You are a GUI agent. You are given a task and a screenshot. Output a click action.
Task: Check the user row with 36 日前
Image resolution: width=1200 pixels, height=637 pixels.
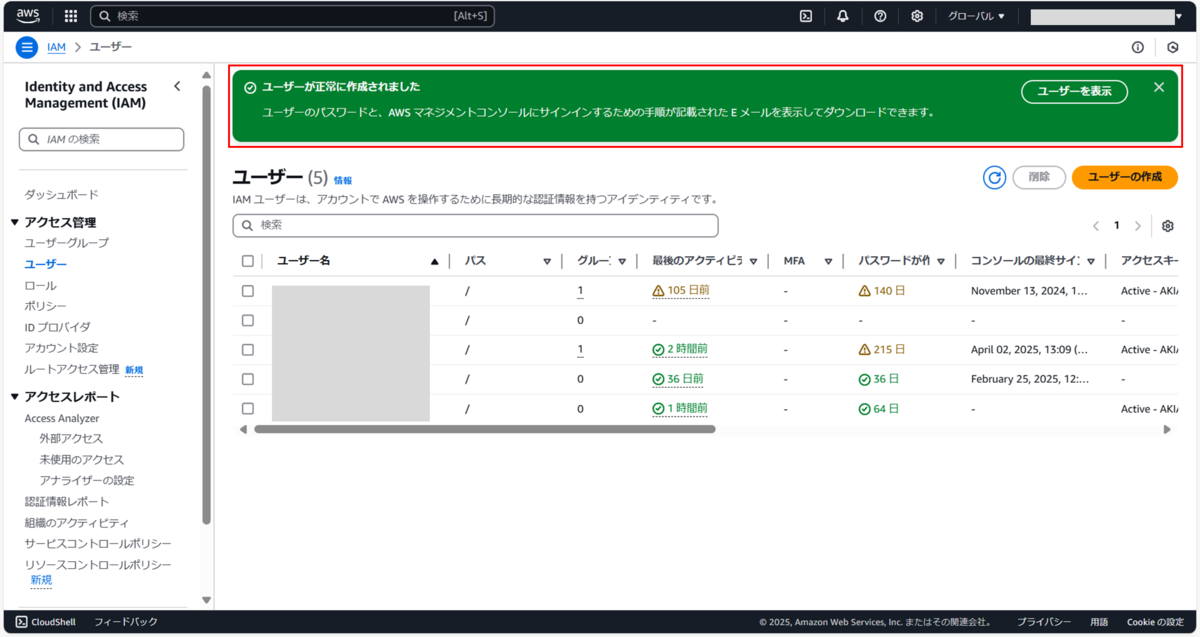tap(248, 379)
